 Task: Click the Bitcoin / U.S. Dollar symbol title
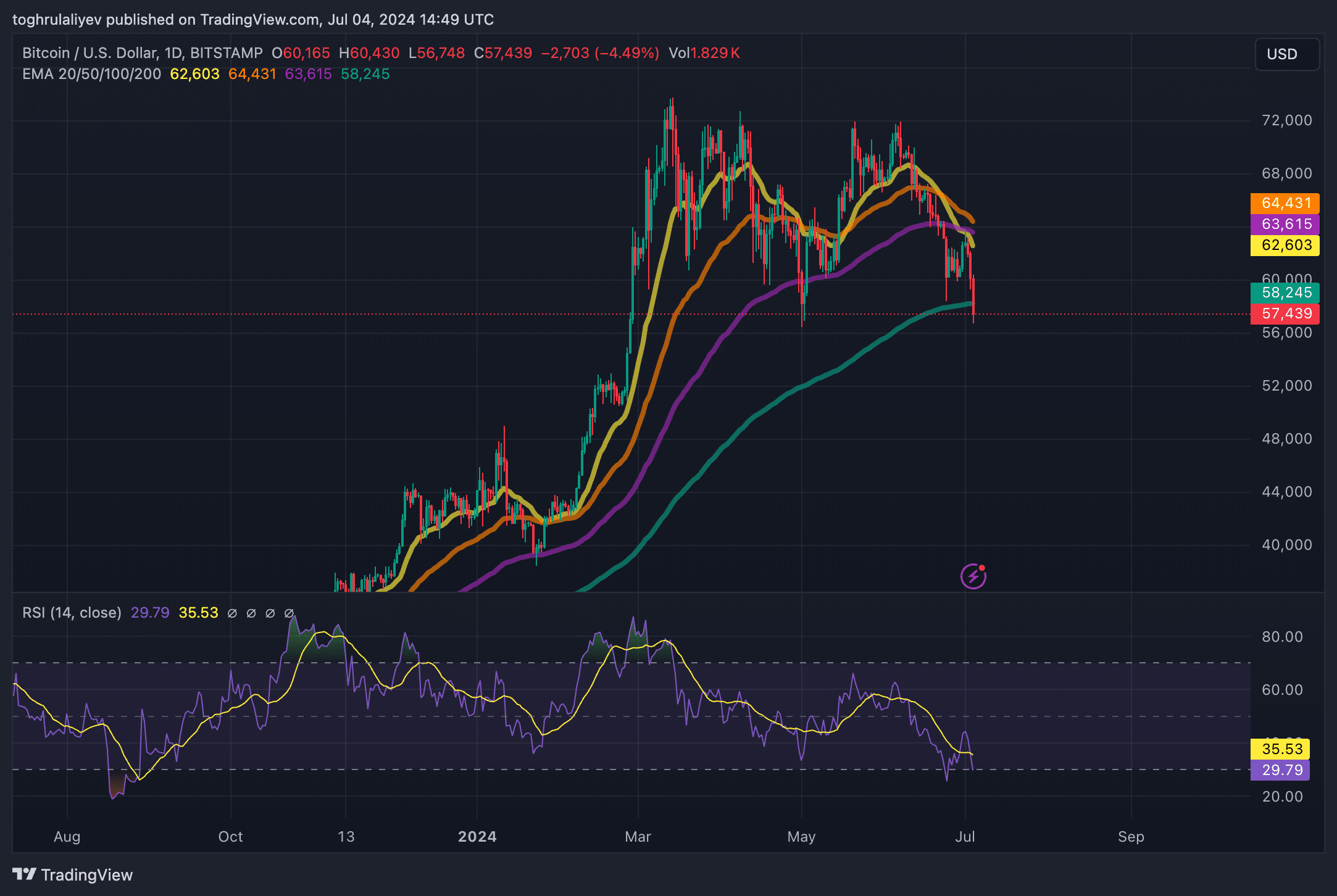pos(90,53)
